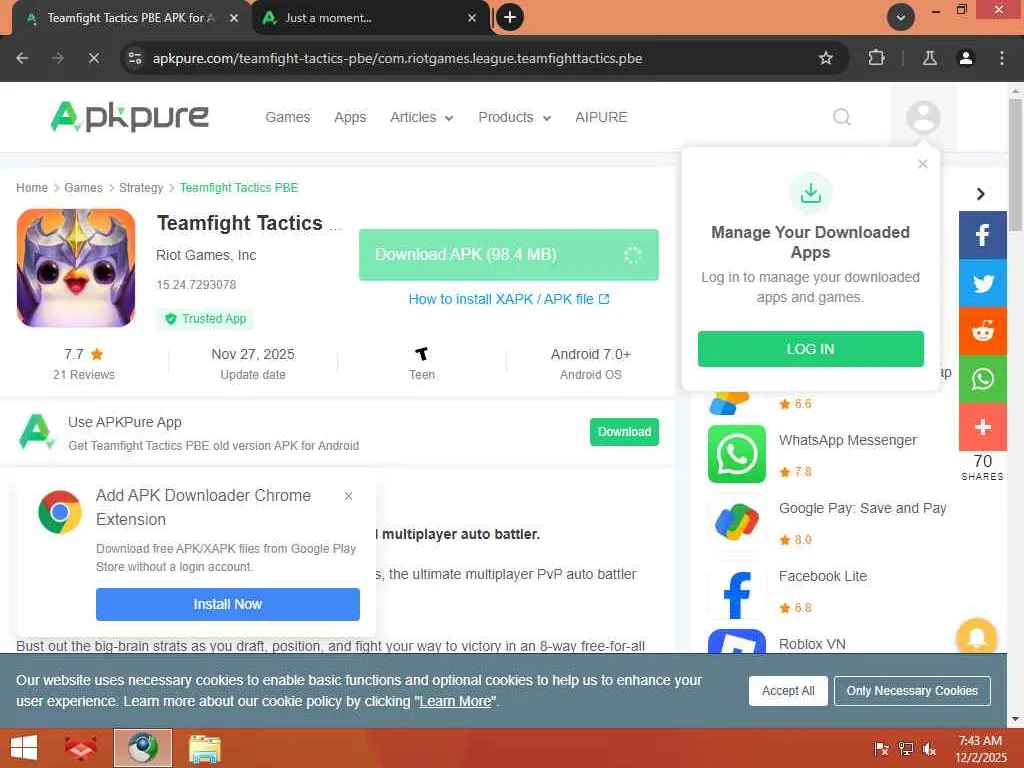Viewport: 1024px width, 768px height.
Task: Accept All cookies
Action: 788,691
